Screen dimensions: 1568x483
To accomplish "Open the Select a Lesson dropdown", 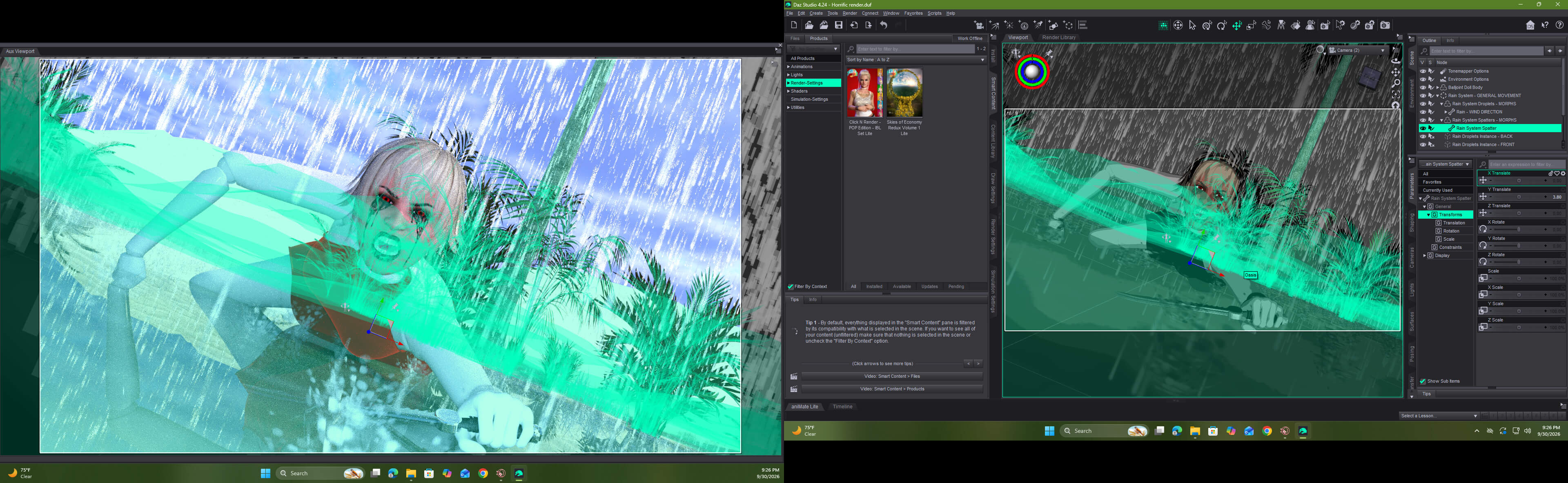I will [1438, 415].
